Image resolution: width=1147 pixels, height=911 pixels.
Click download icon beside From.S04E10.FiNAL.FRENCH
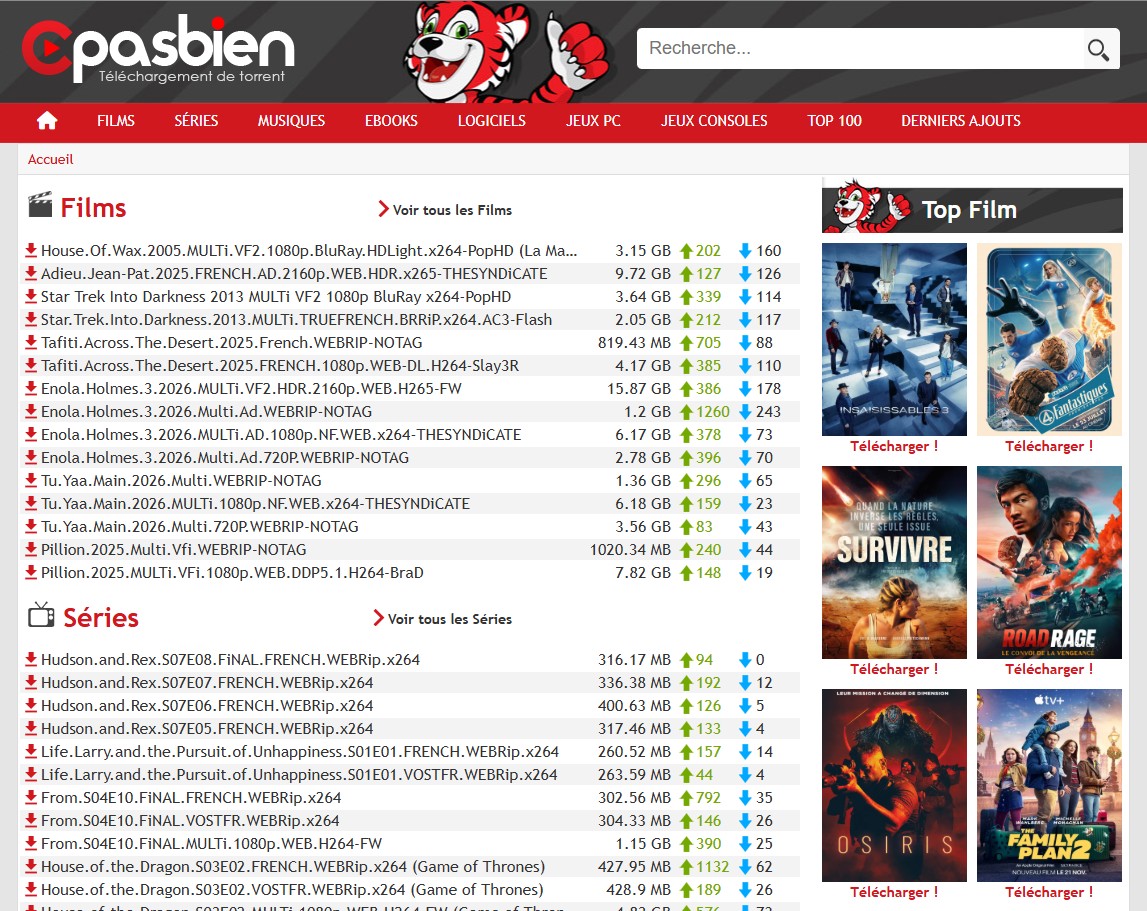pyautogui.click(x=31, y=798)
